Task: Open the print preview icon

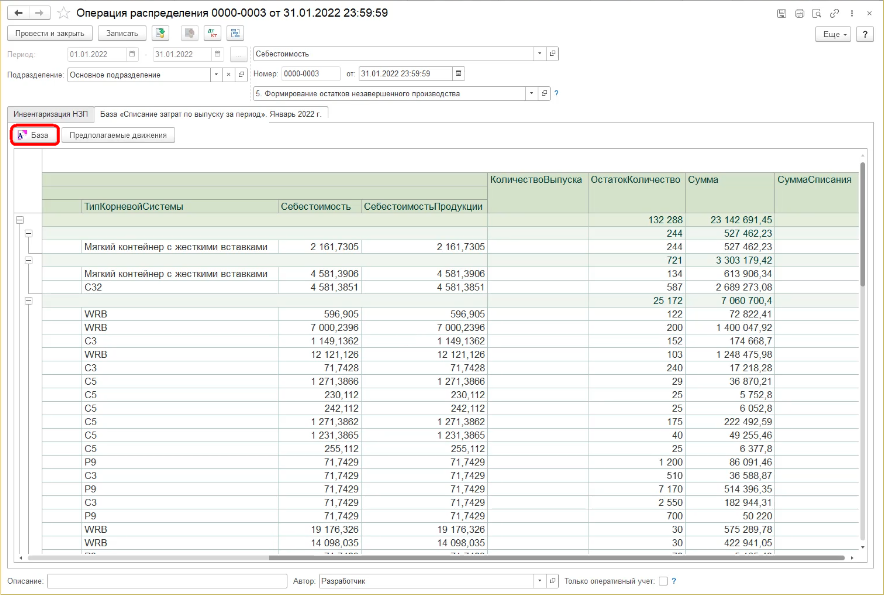Action: point(815,13)
